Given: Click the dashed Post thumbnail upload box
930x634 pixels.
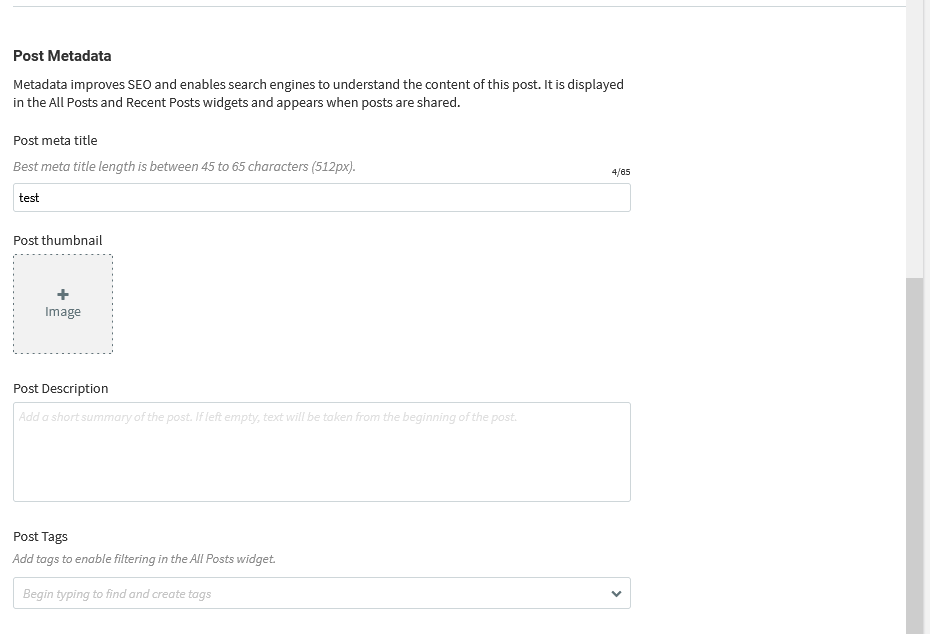Looking at the screenshot, I should tap(63, 304).
